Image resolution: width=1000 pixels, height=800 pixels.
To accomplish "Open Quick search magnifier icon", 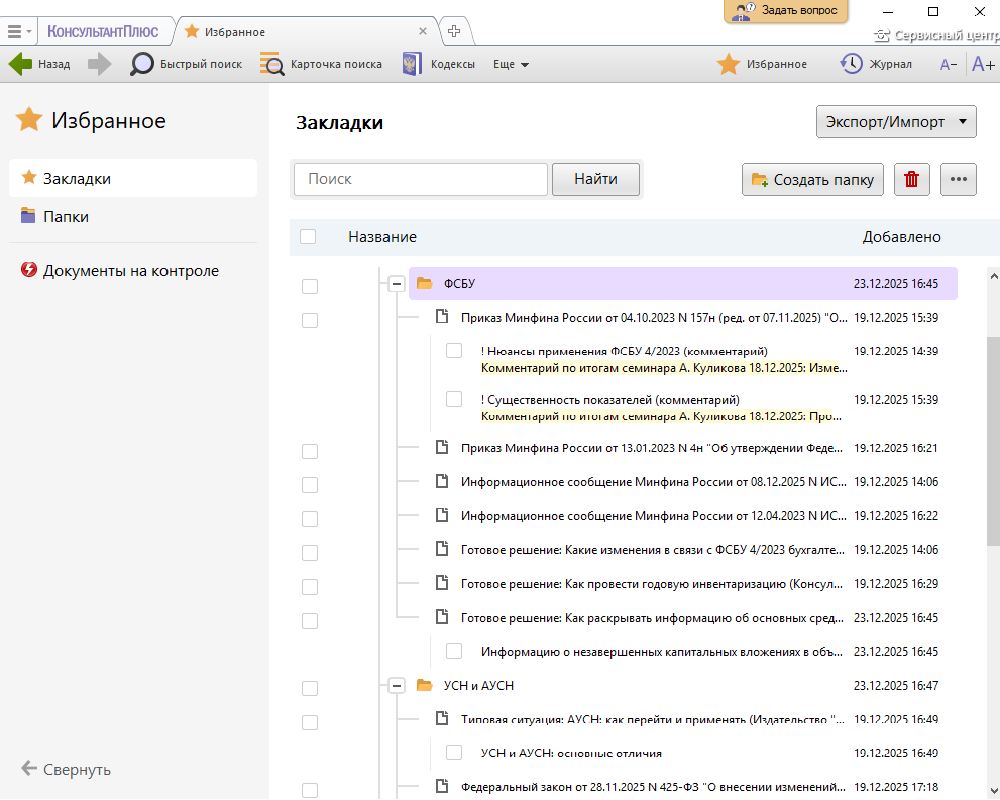I will [x=143, y=64].
